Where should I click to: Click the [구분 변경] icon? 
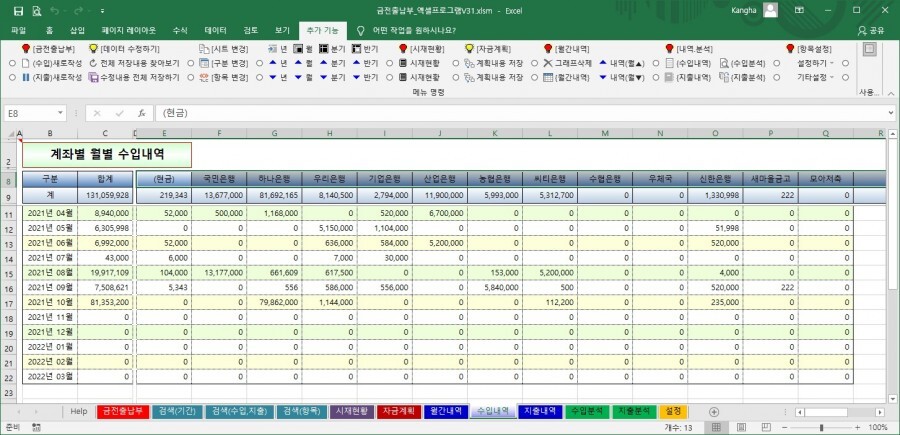204,63
